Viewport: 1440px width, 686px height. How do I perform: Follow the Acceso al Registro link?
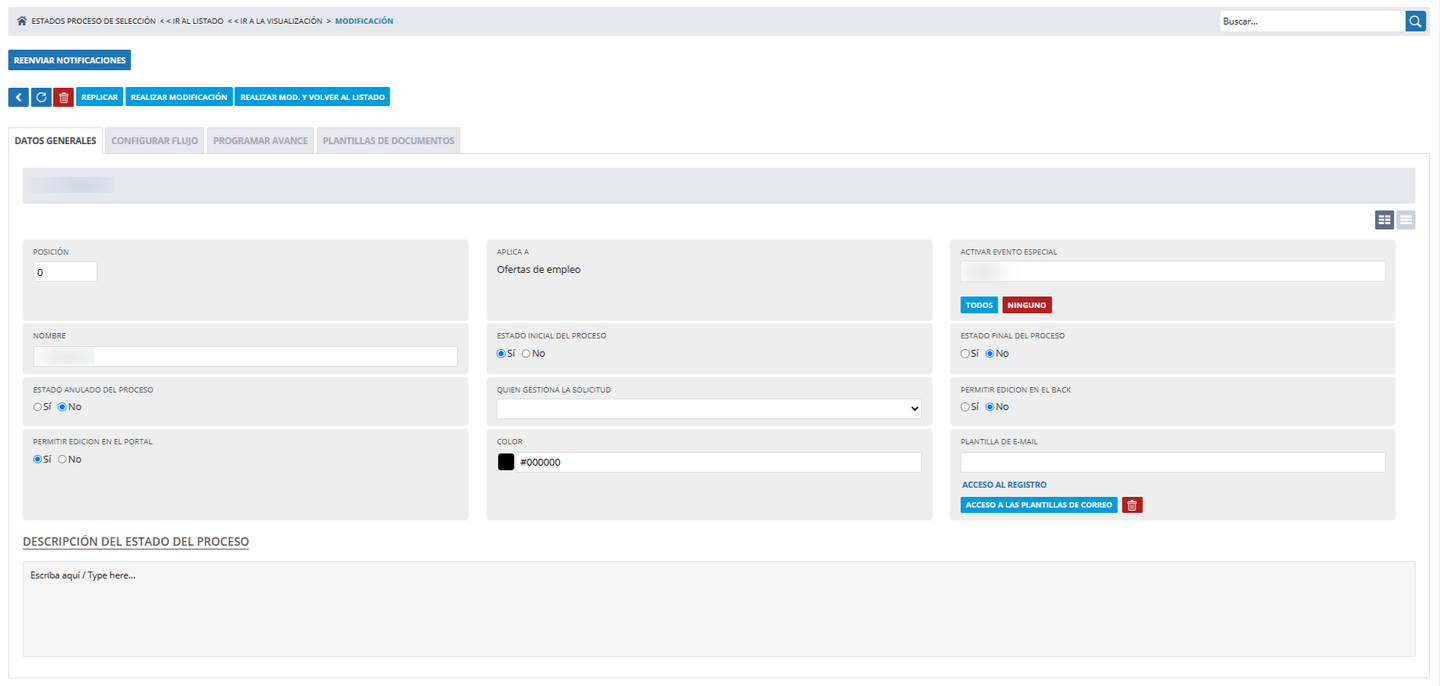point(1004,485)
